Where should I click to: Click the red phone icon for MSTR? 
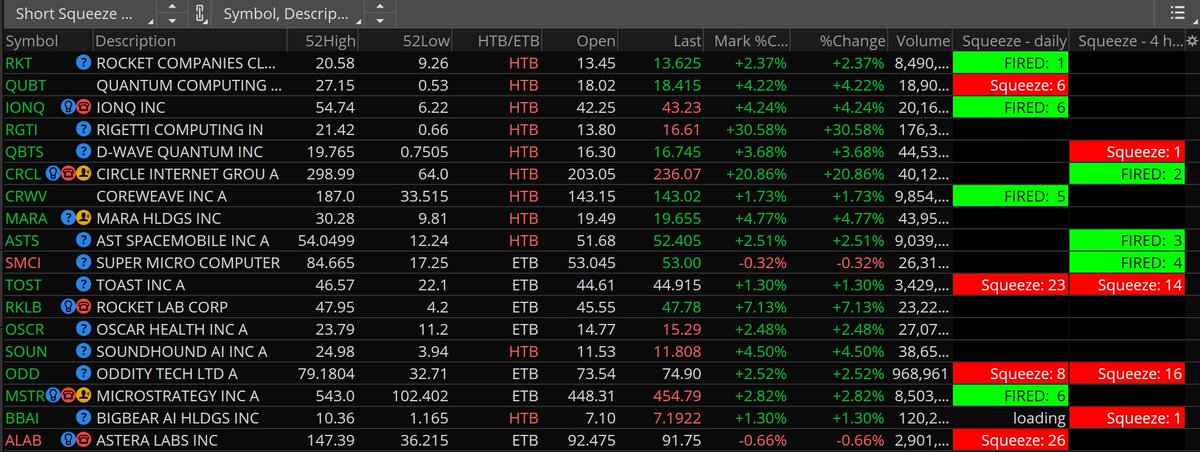[68, 396]
